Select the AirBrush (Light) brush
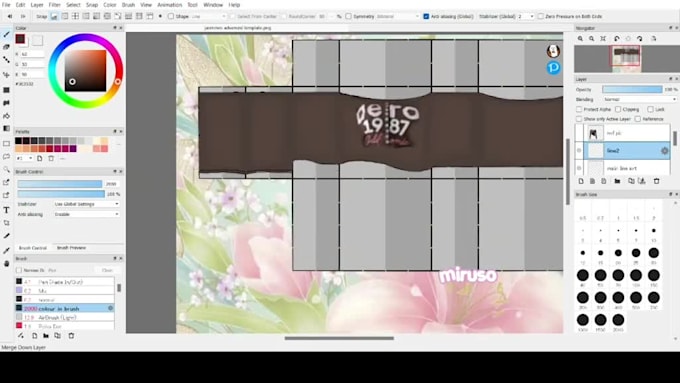 (65, 318)
